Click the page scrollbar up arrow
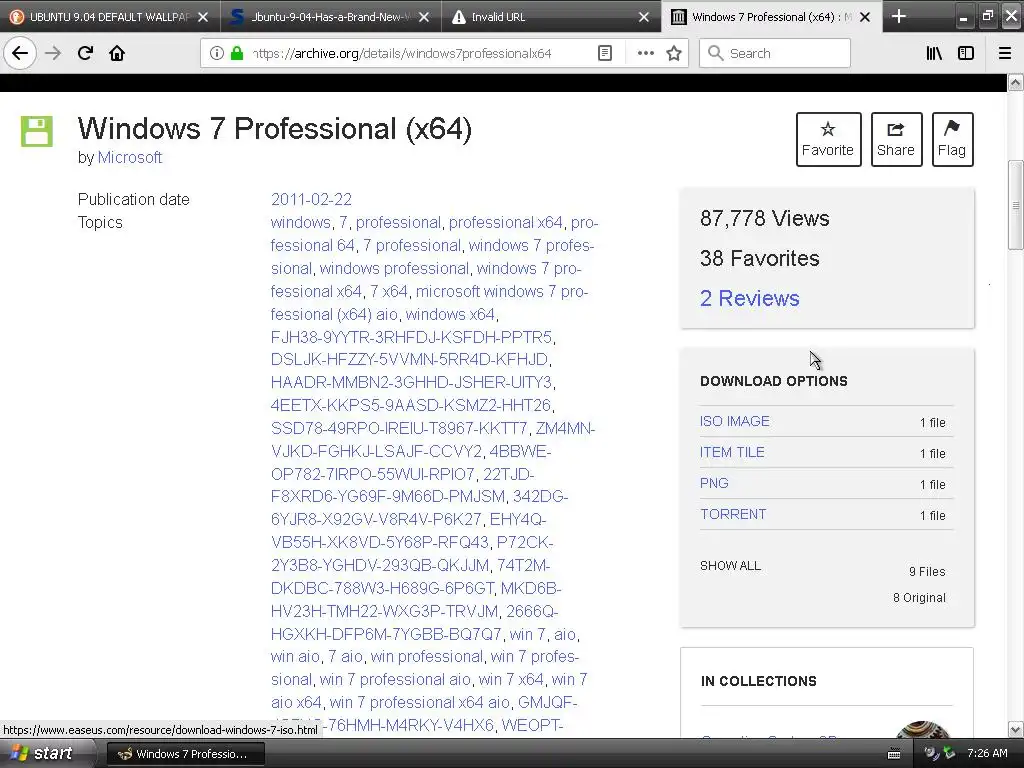The width and height of the screenshot is (1024, 768). [x=1015, y=82]
